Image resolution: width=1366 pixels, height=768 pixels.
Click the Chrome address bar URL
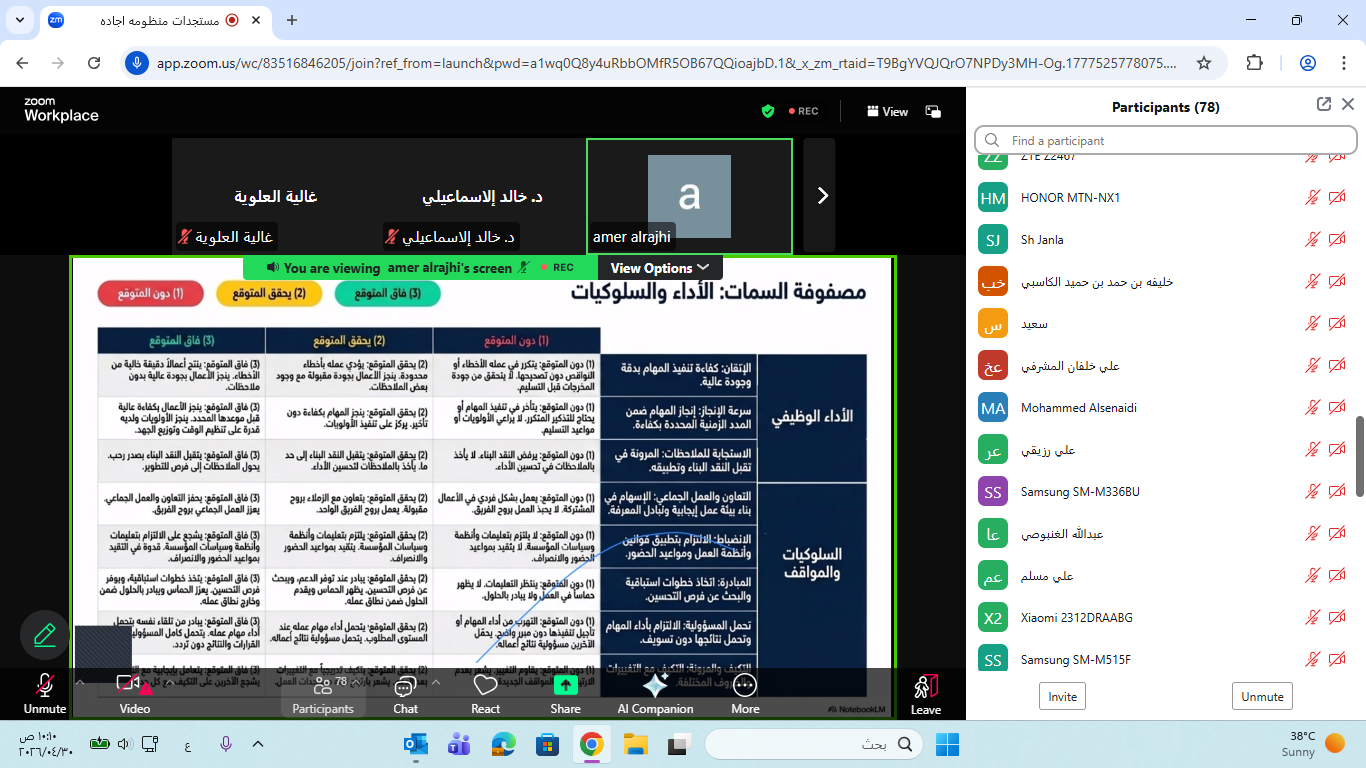tap(666, 63)
